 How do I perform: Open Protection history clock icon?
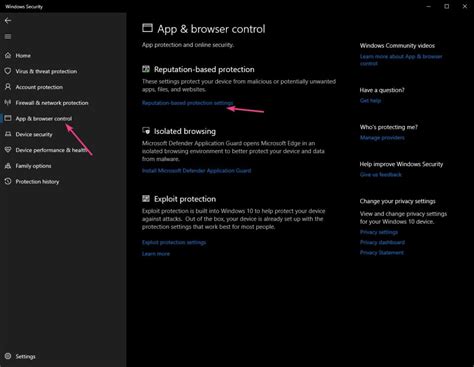pos(8,182)
